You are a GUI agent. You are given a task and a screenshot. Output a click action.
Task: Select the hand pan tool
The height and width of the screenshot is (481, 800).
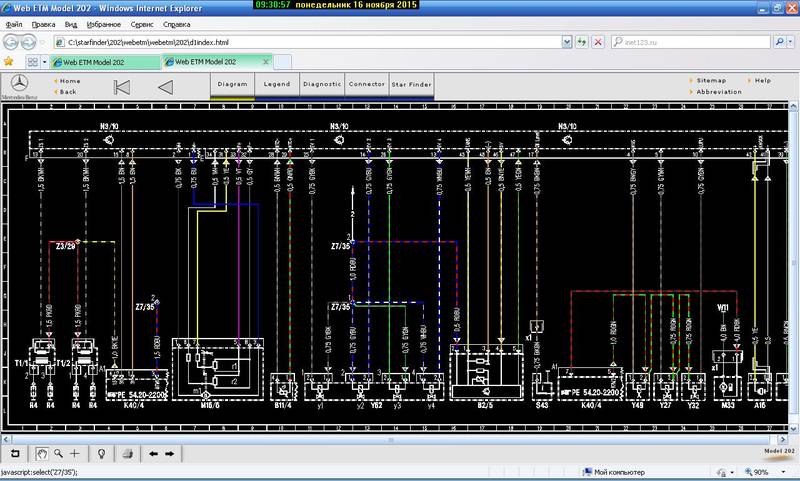(41, 453)
